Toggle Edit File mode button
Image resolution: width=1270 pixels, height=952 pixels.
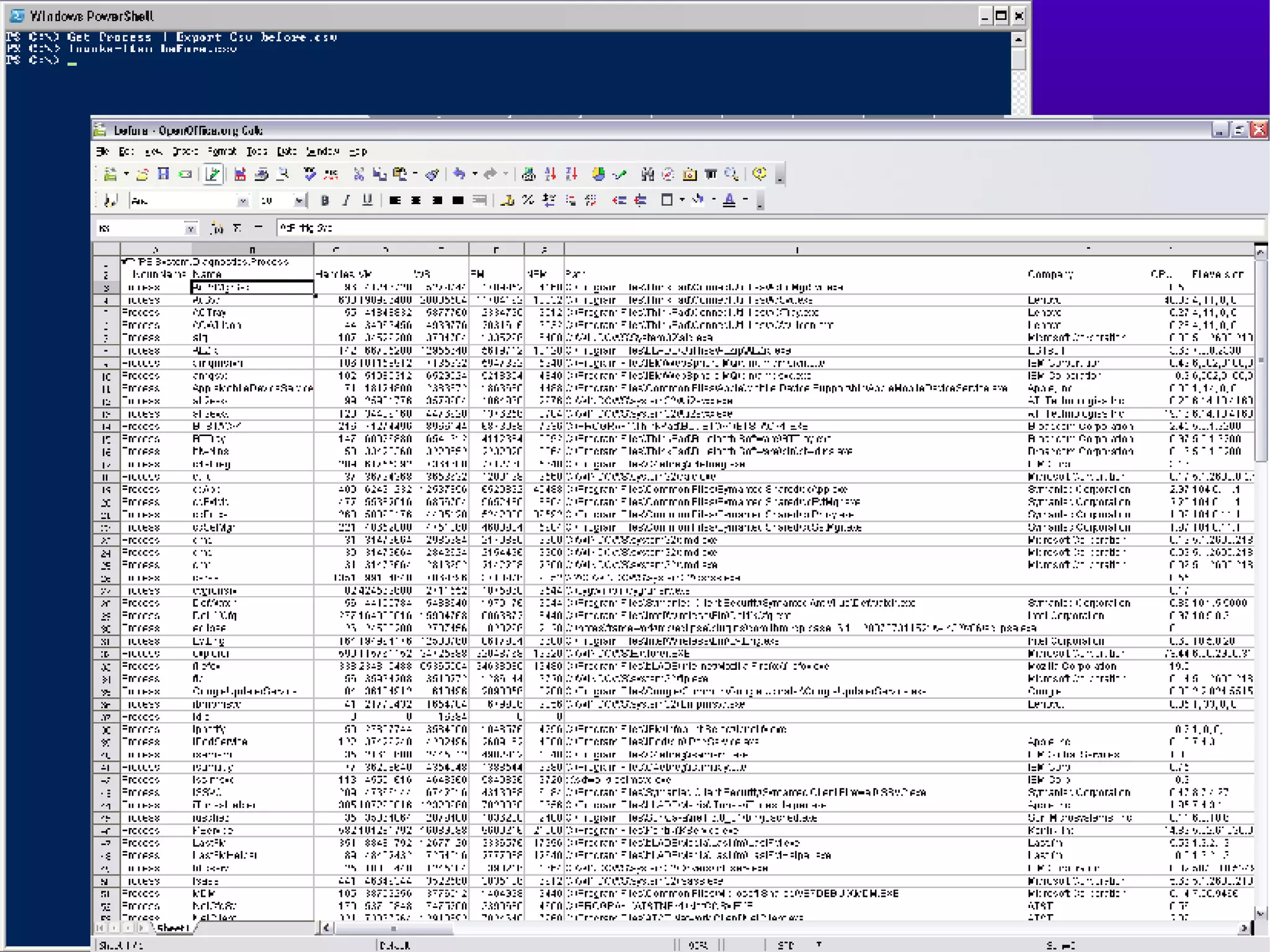pos(213,174)
